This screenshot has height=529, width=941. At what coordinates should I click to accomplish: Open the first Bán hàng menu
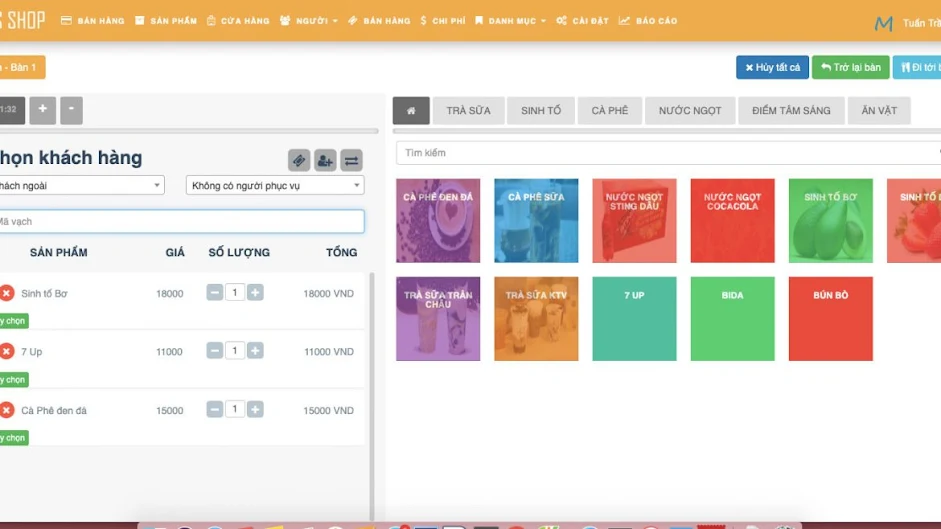[x=93, y=20]
